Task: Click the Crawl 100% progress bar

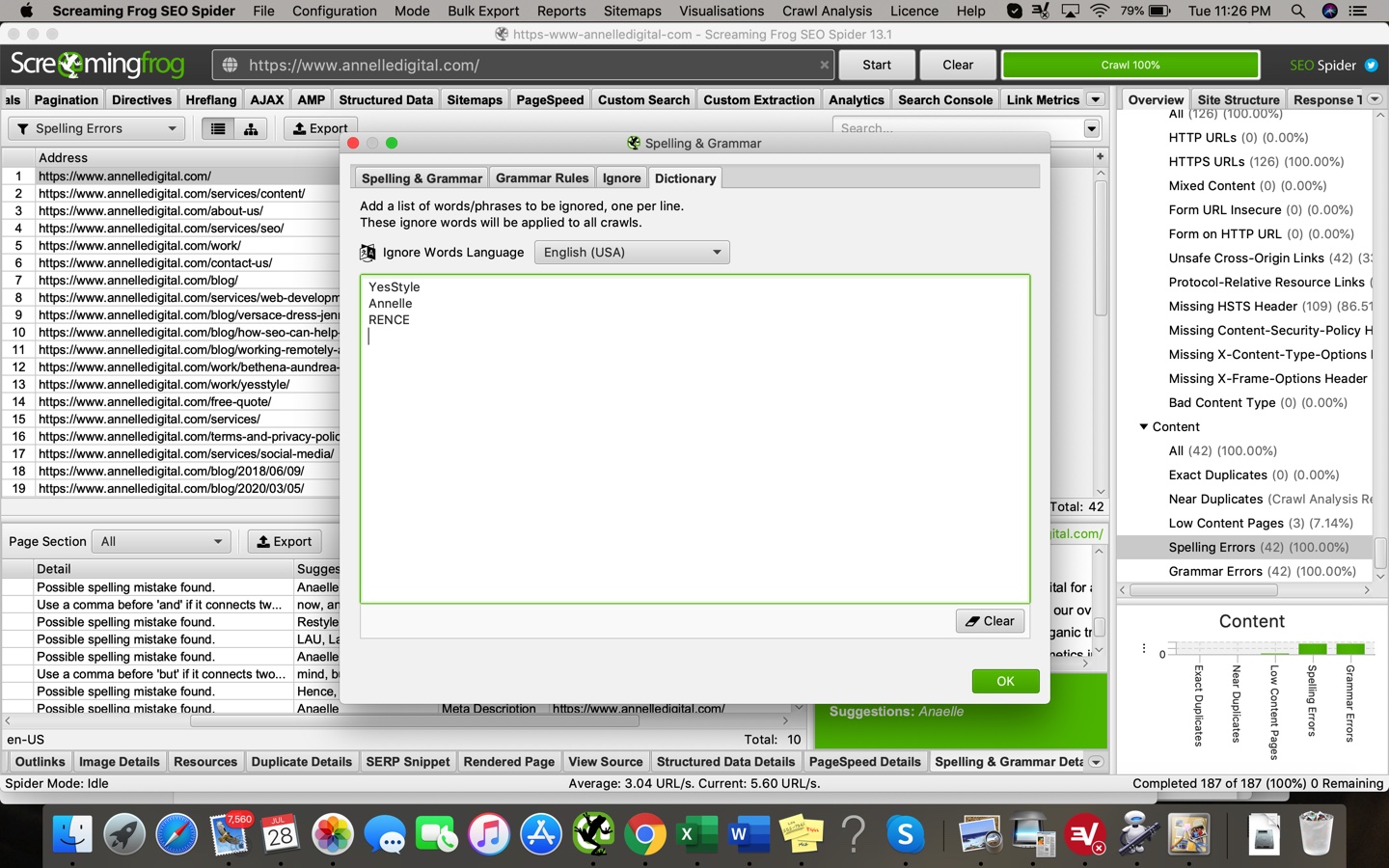Action: 1130,65
